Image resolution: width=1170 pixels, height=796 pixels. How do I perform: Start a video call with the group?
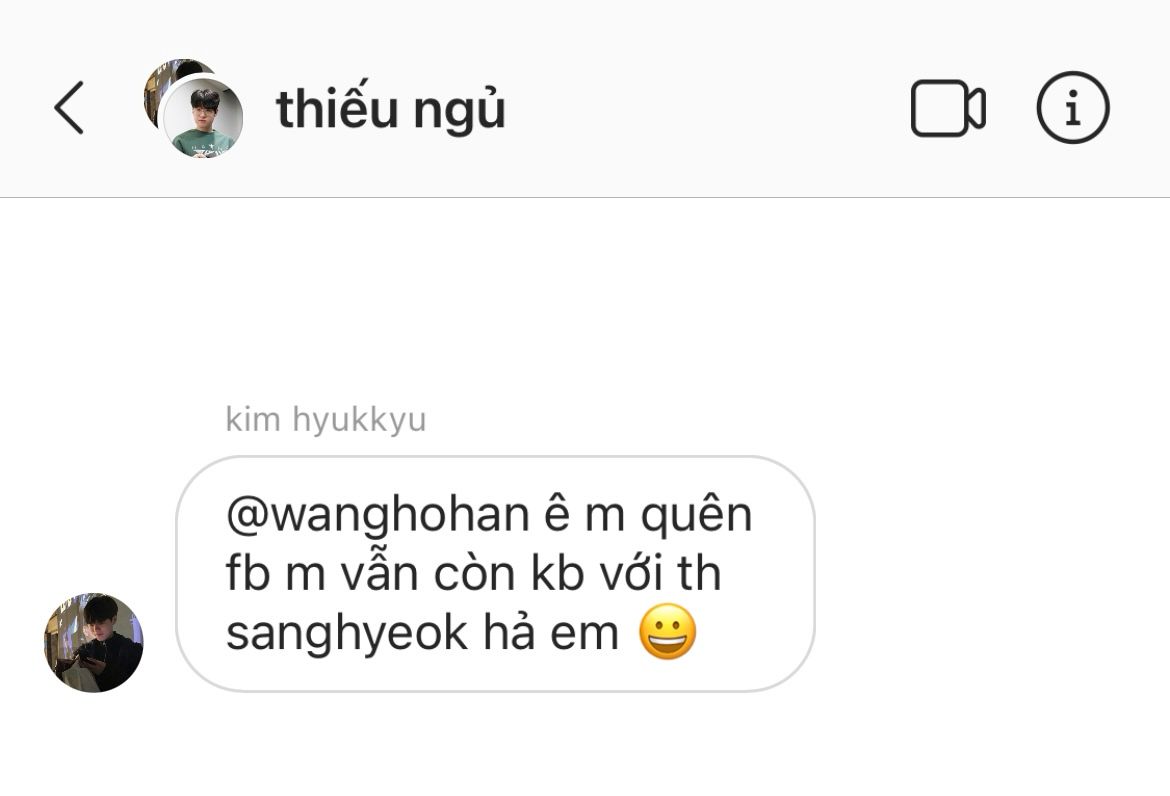coord(948,107)
